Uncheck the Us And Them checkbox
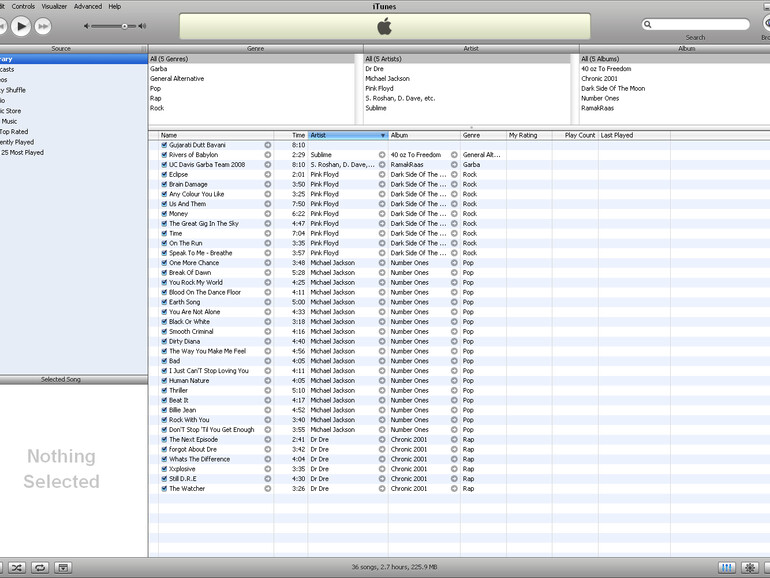This screenshot has height=578, width=770. pos(165,204)
